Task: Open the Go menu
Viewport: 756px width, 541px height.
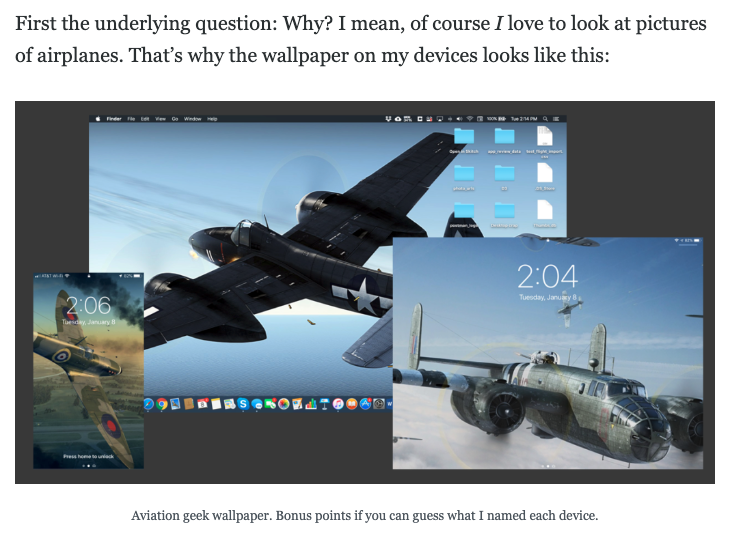Action: pos(175,119)
